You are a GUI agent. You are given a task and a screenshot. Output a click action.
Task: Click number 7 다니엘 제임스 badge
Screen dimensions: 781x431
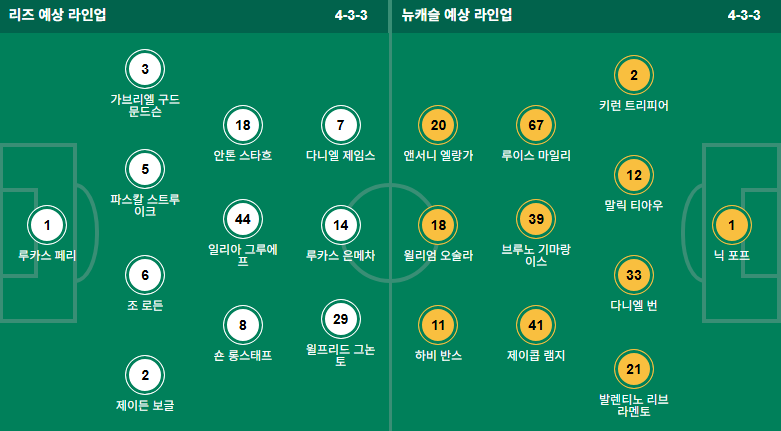tap(341, 125)
